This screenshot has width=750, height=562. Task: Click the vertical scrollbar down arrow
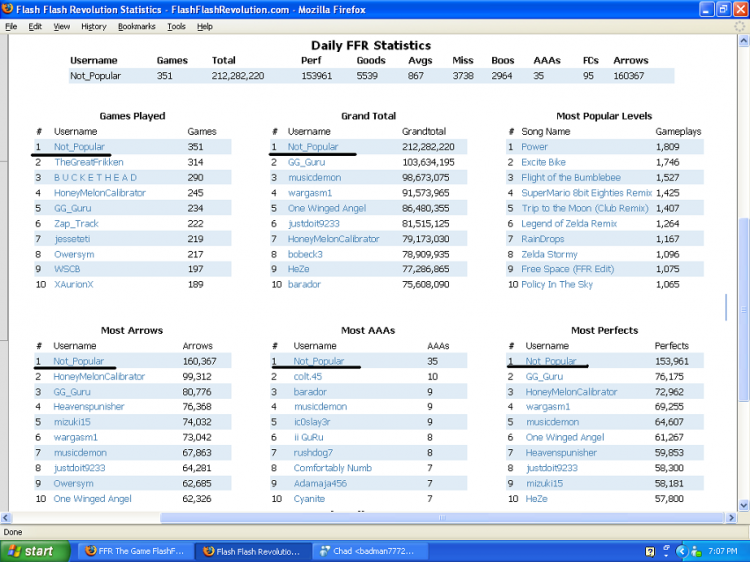pos(743,505)
